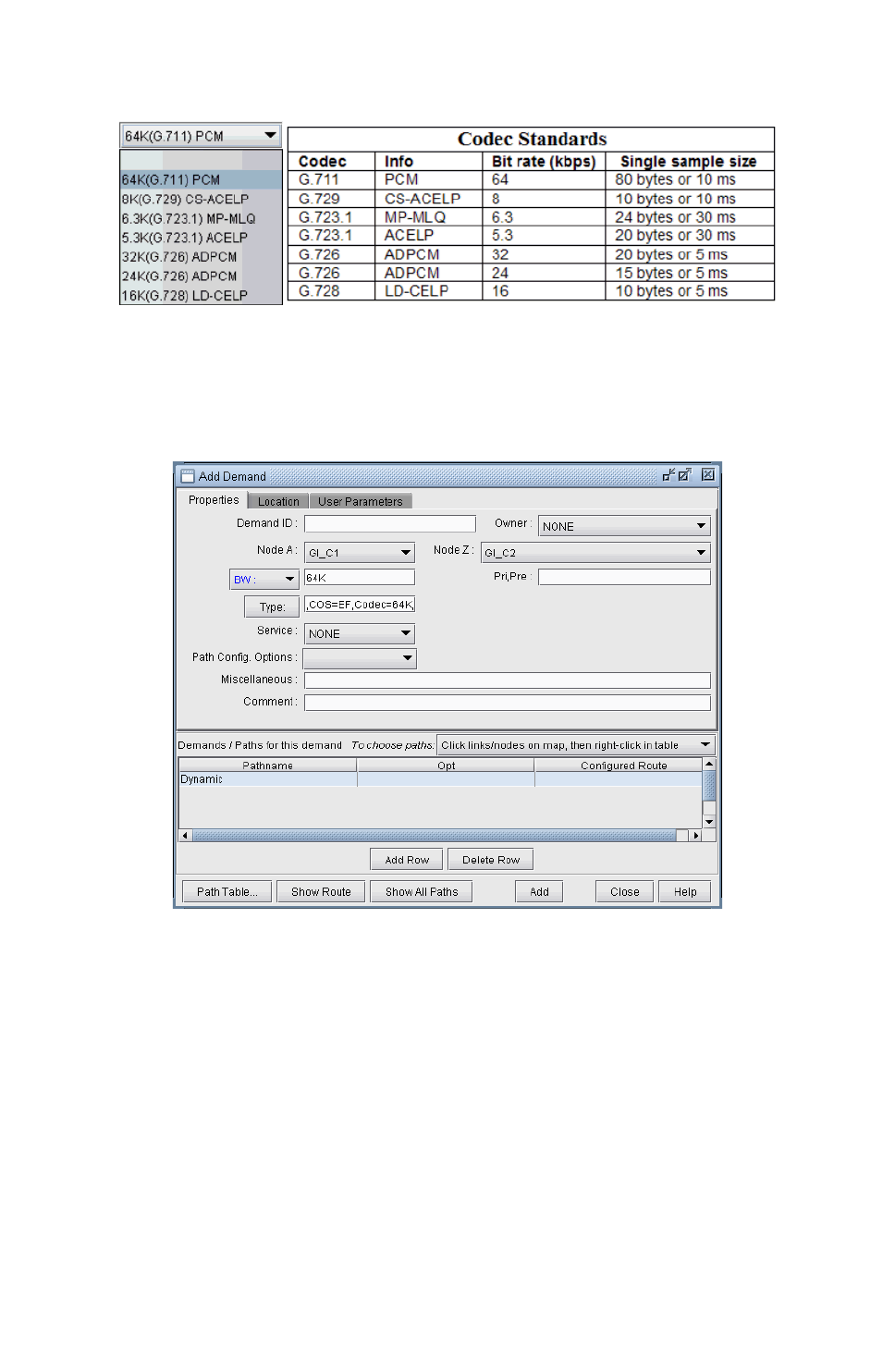
Task: Open the Path Config. Options dropdown
Action: (x=360, y=658)
